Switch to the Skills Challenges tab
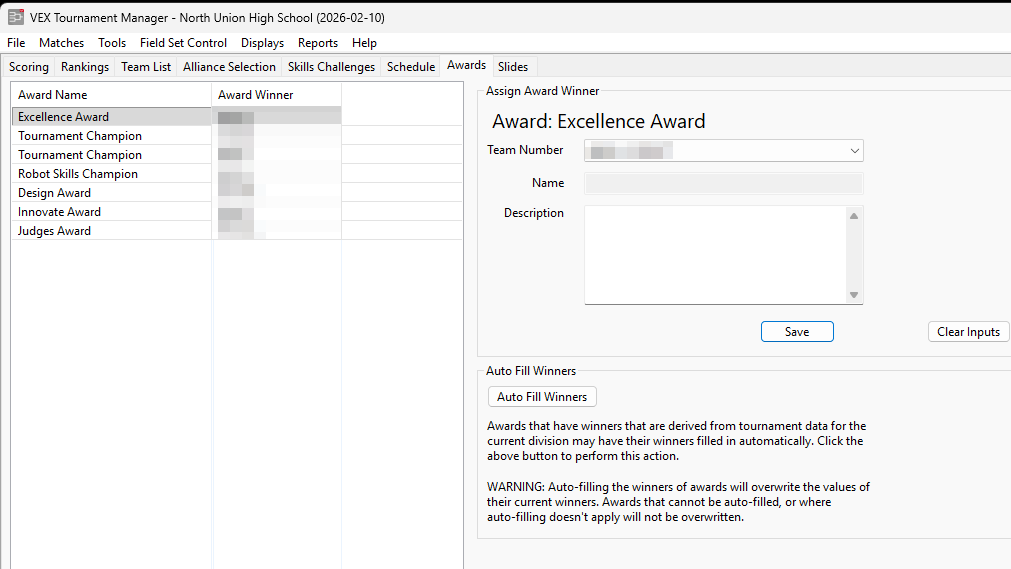Screen dimensions: 1011x569 coord(331,67)
